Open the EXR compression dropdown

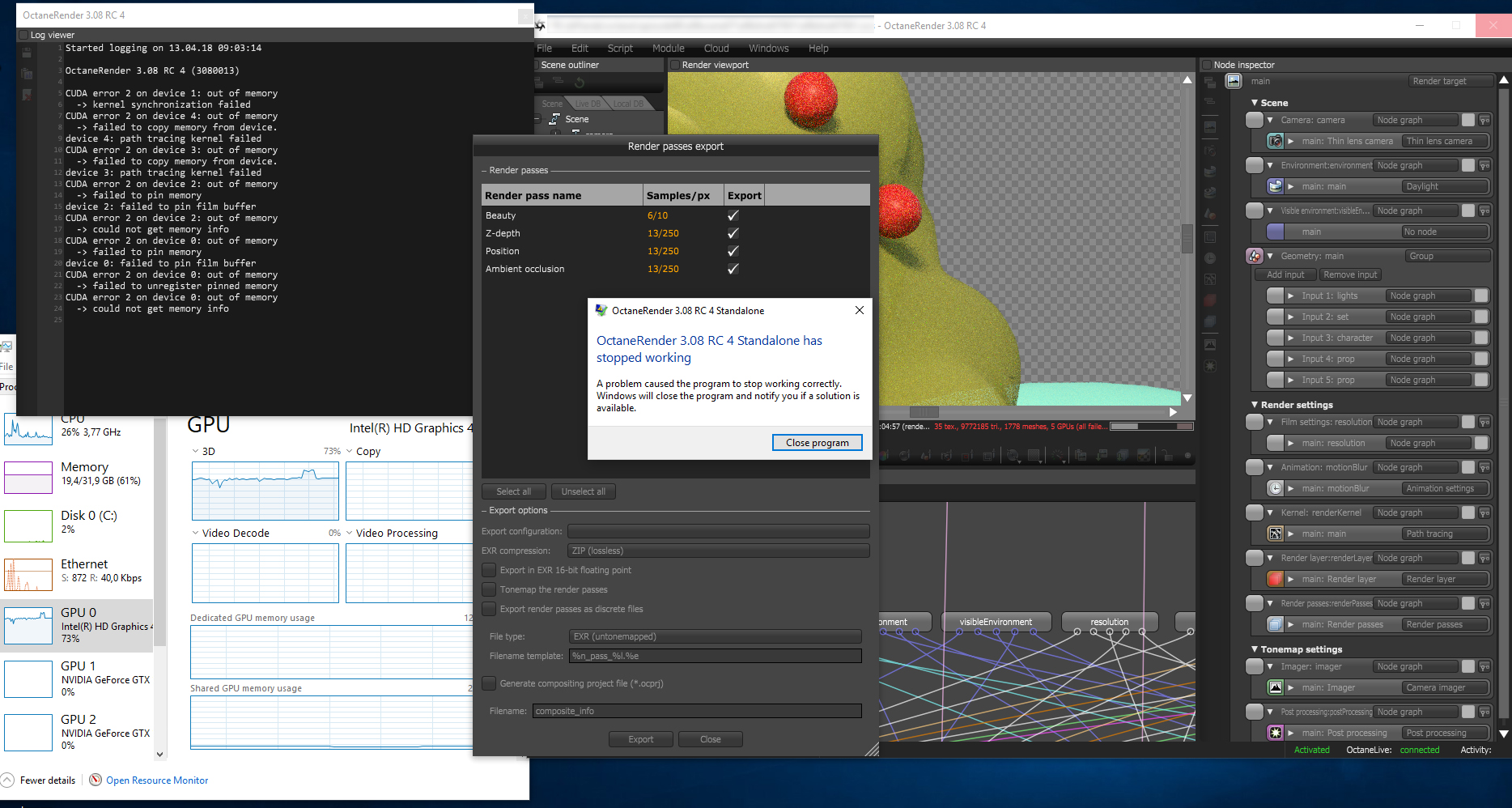[719, 551]
